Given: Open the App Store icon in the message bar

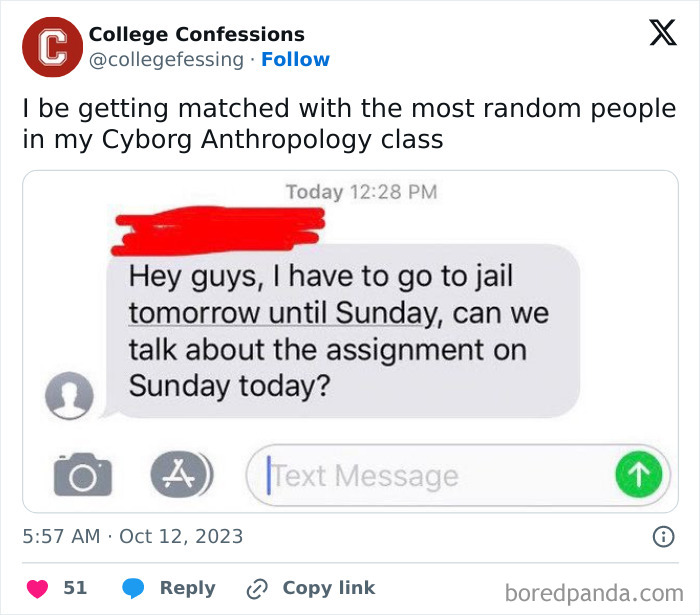Looking at the screenshot, I should [x=180, y=474].
